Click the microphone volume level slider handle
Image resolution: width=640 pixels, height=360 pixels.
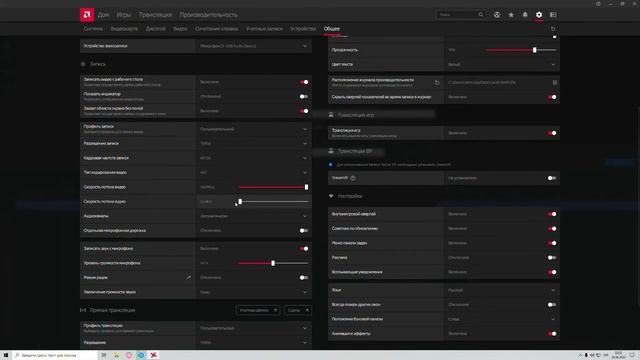[273, 263]
